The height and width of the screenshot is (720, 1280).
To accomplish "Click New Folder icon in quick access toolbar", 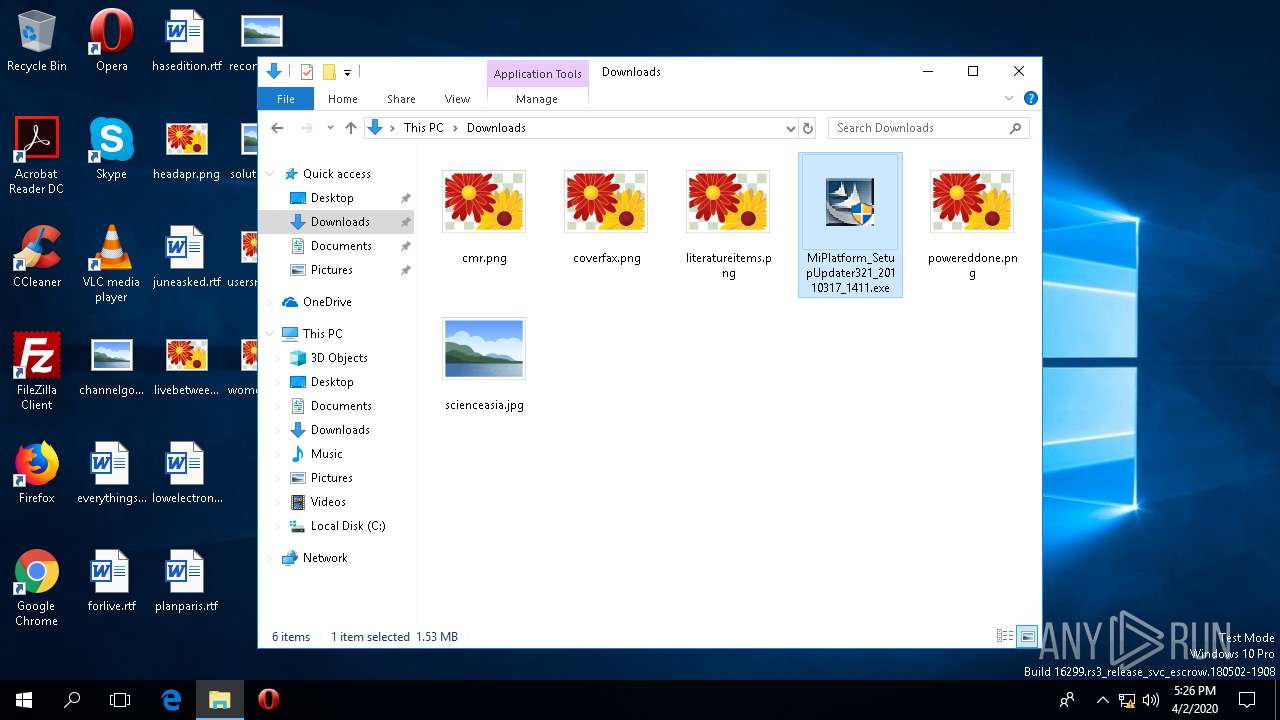I will pos(329,72).
